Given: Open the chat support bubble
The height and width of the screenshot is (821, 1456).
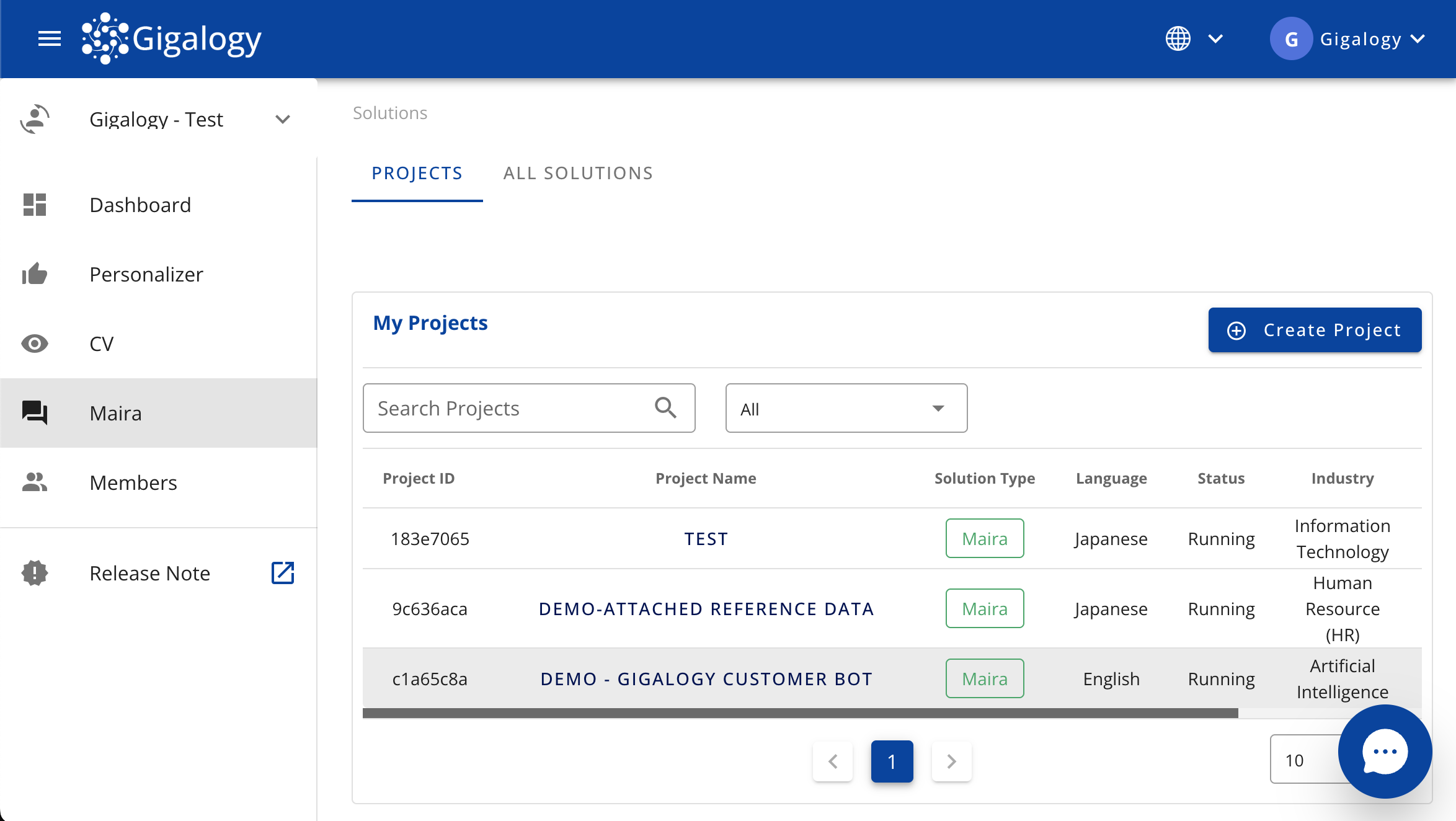Looking at the screenshot, I should pos(1384,752).
